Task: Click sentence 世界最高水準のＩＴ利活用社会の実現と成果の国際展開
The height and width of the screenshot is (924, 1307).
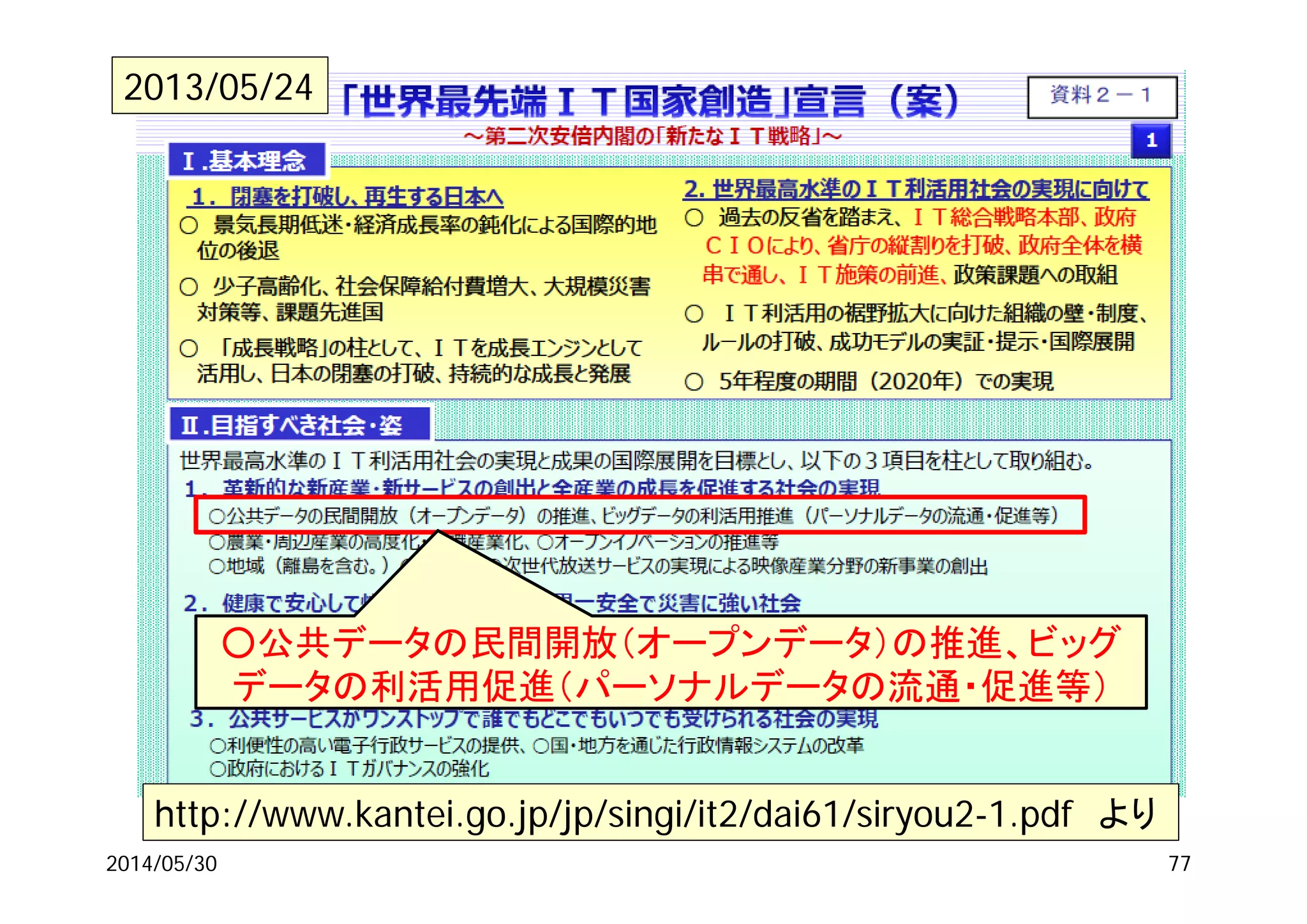Action: pyautogui.click(x=636, y=460)
